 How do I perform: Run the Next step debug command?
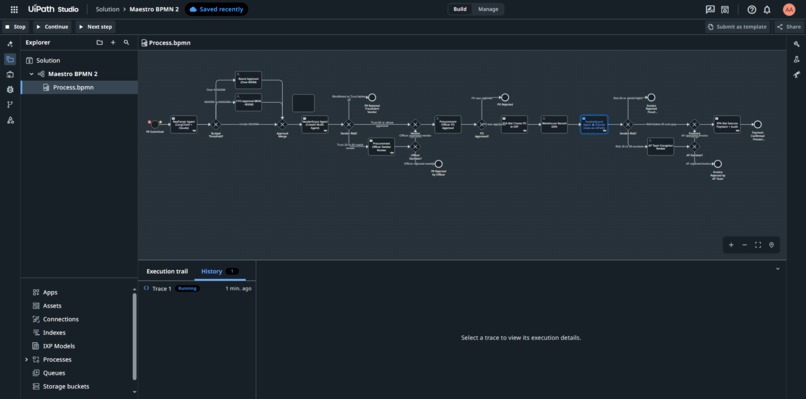(96, 27)
